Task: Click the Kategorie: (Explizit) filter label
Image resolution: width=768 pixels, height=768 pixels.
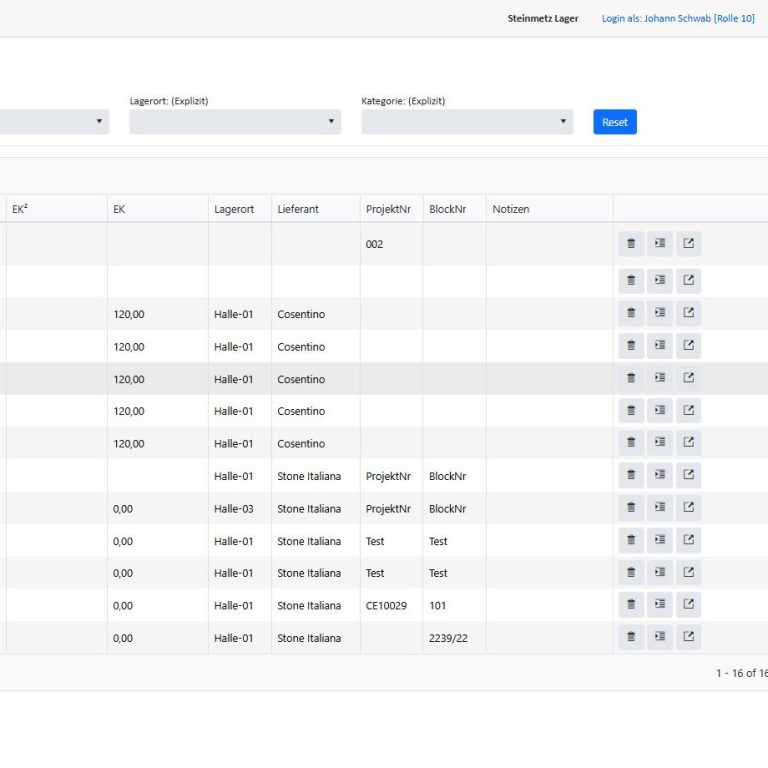Action: [403, 101]
